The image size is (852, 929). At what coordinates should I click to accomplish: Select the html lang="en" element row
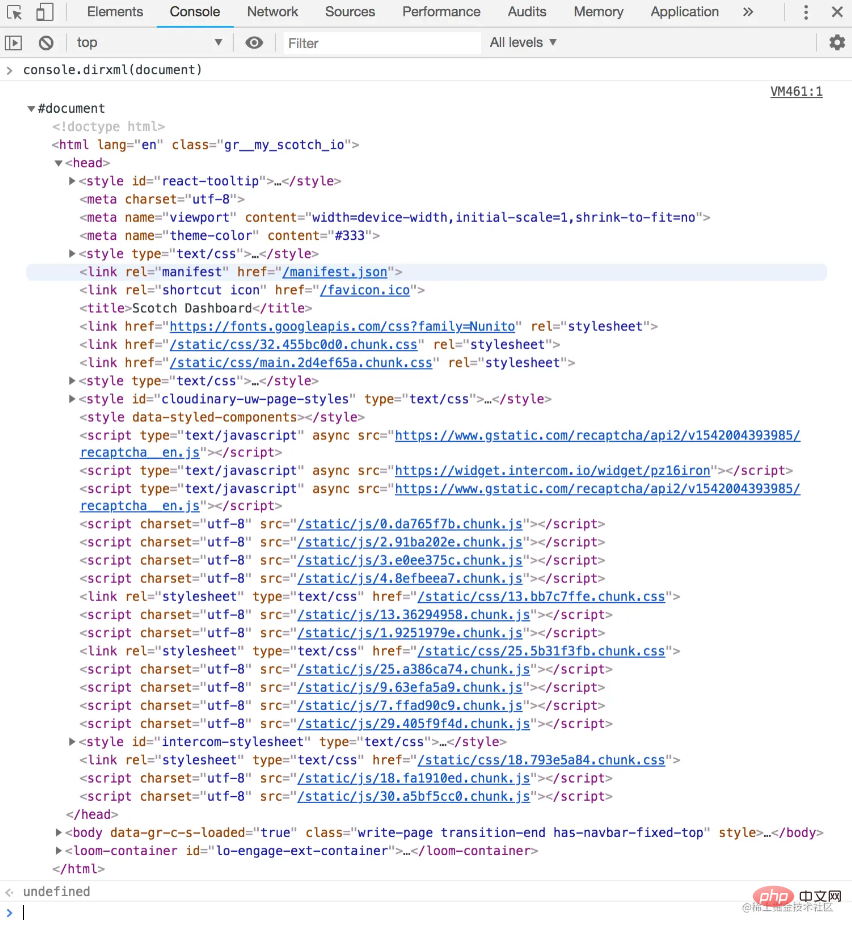(205, 145)
